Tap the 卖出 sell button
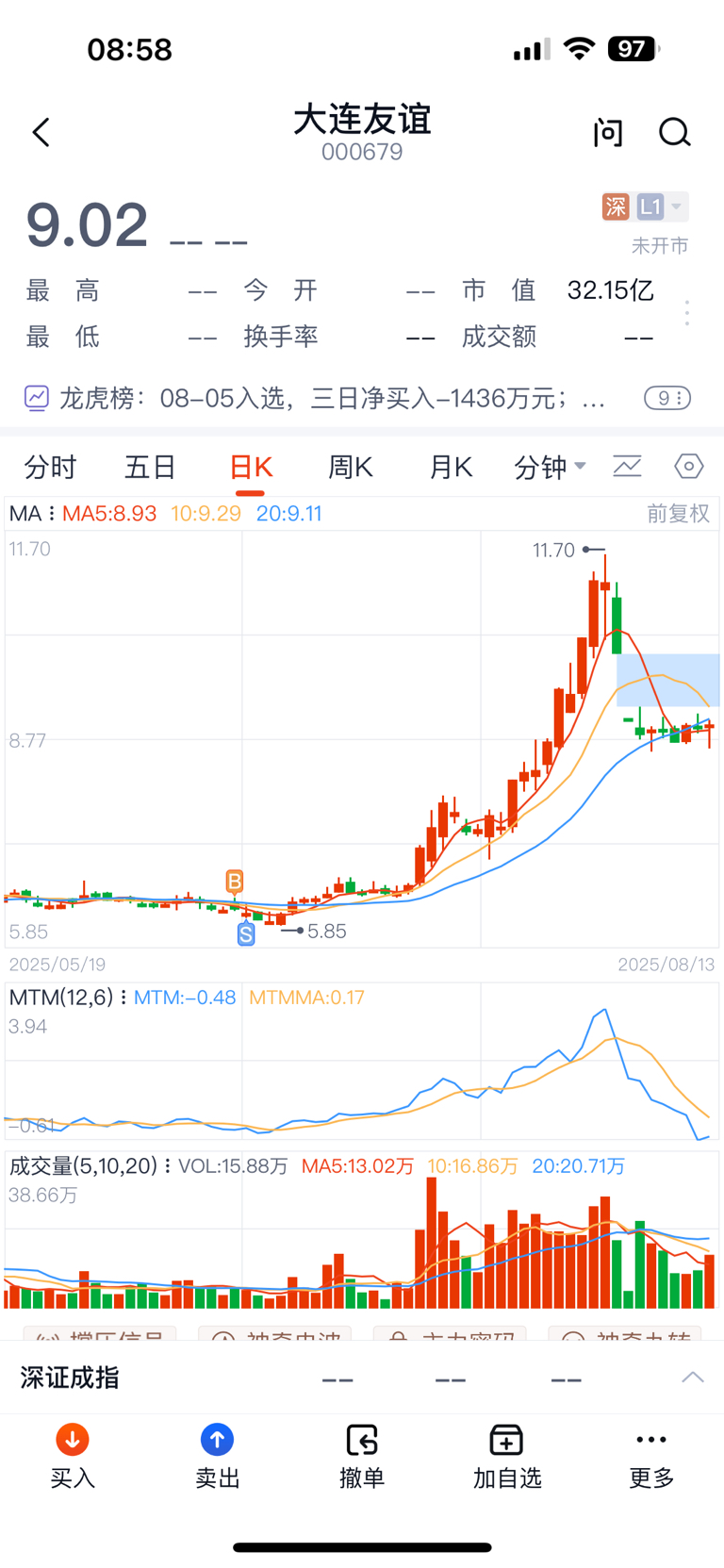Image resolution: width=724 pixels, height=1568 pixels. (217, 1457)
